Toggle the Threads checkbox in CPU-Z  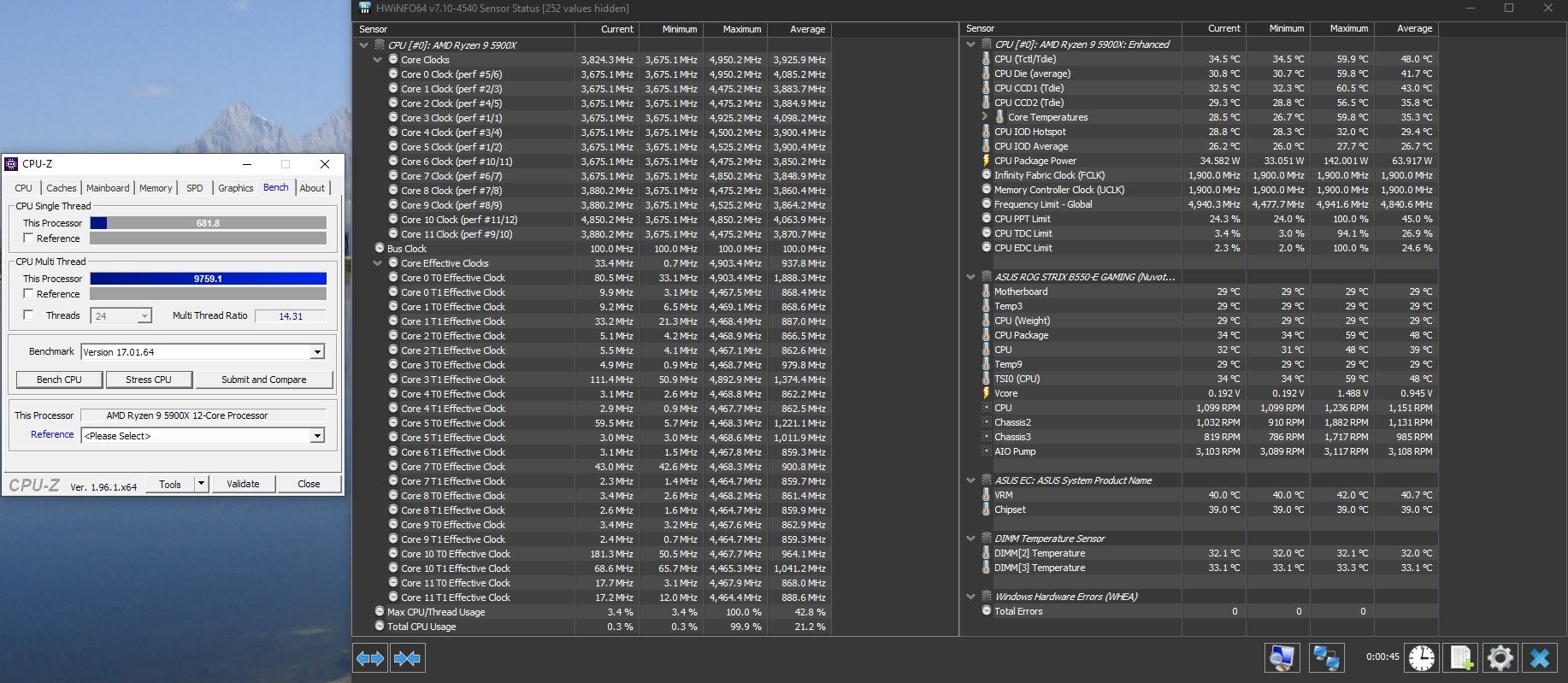28,315
